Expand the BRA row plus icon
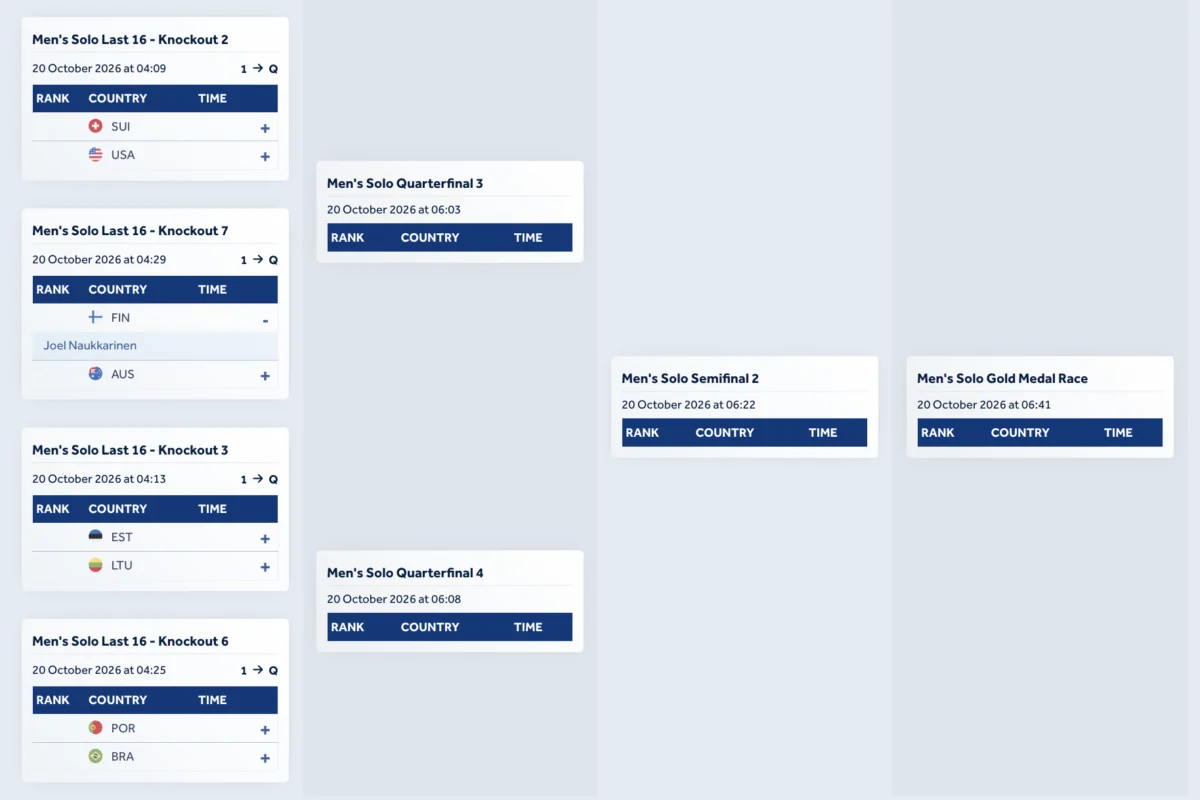 click(x=265, y=758)
